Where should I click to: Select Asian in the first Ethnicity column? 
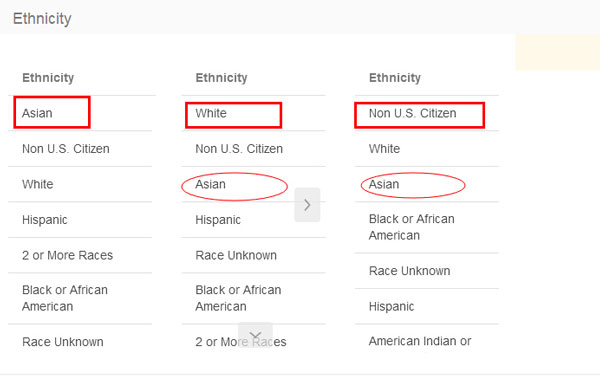[x=37, y=113]
